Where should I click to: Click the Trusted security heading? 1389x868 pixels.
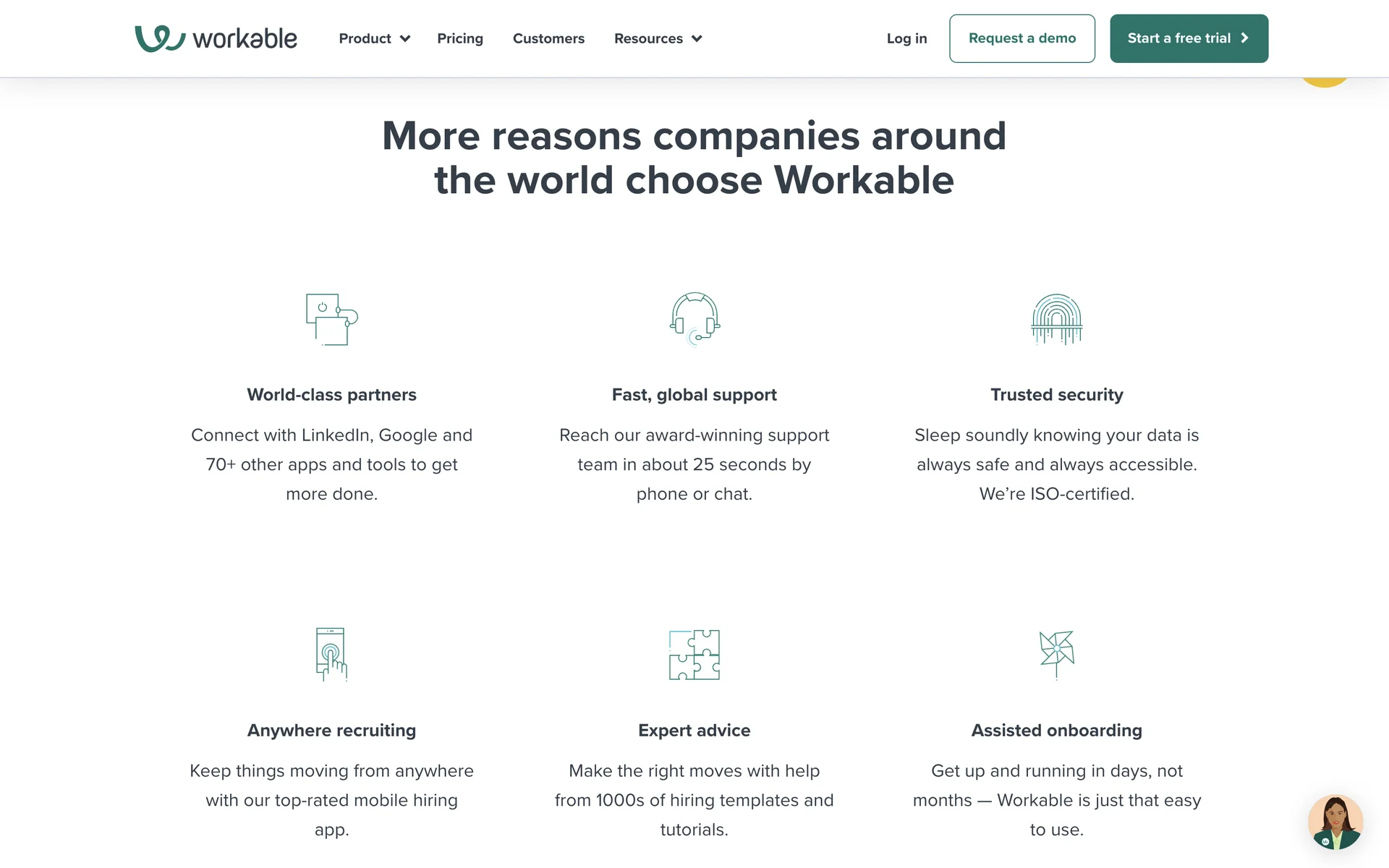1056,395
